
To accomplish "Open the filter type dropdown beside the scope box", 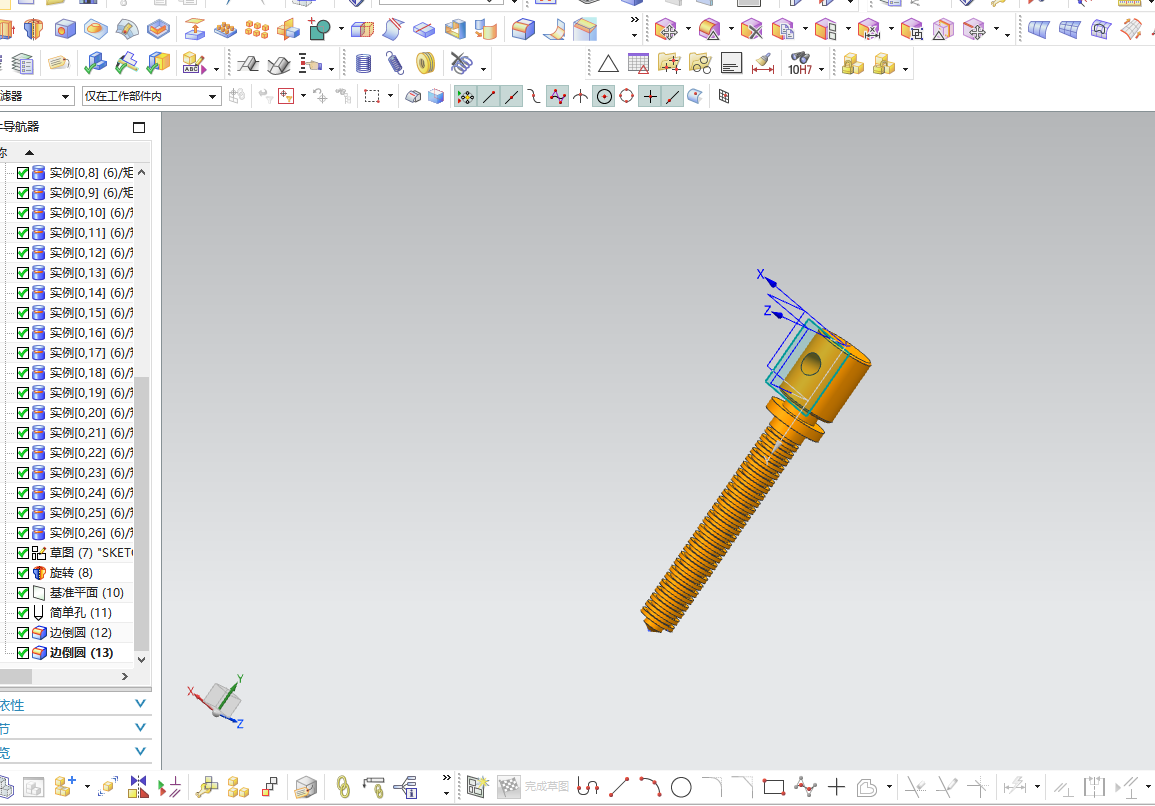I will coord(66,97).
